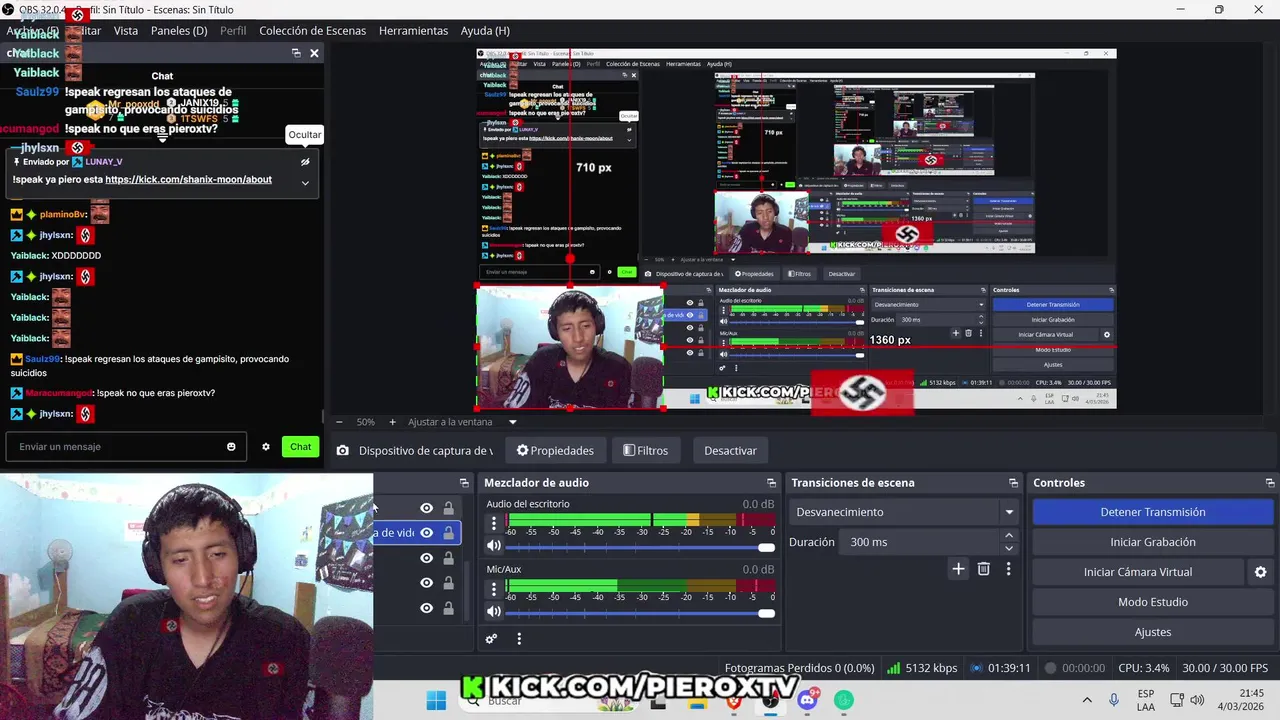Viewport: 1280px width, 720px height.
Task: Open the Perfil menu
Action: pos(233,31)
